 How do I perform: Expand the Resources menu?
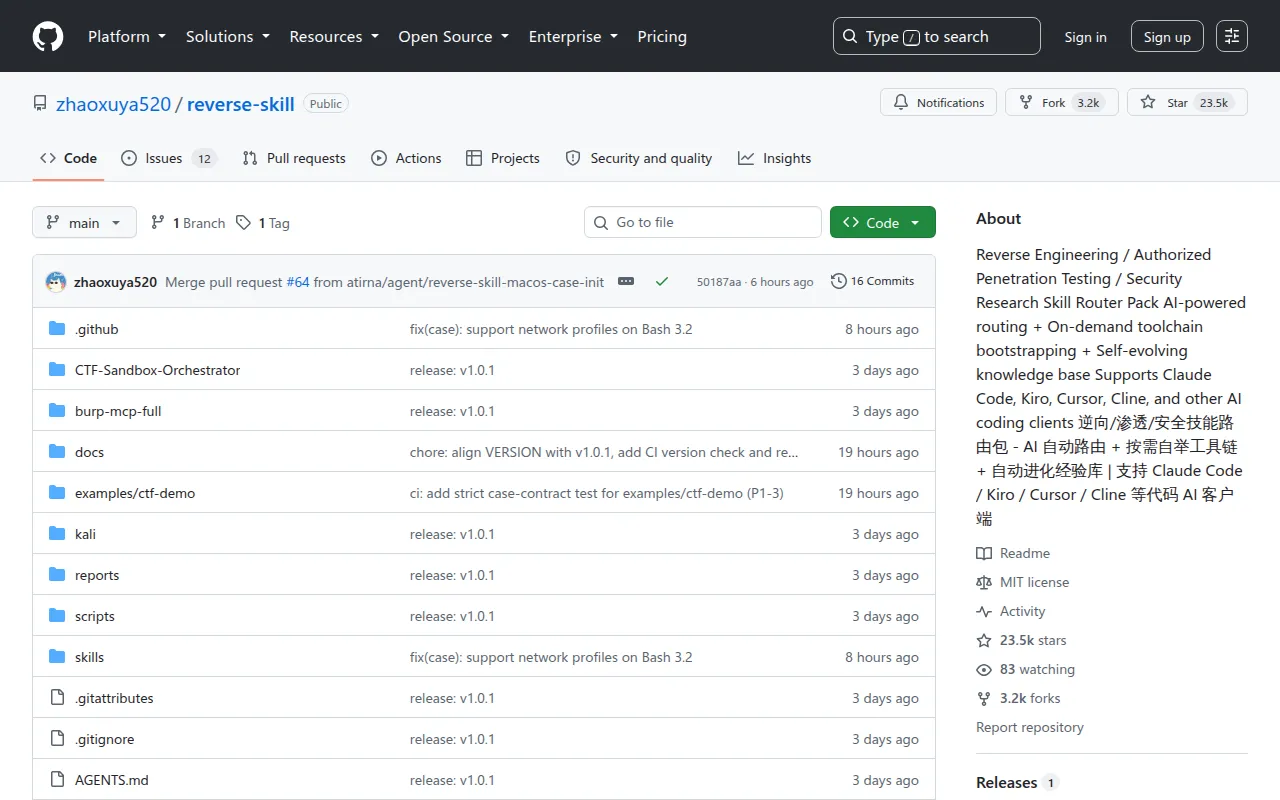pos(334,36)
